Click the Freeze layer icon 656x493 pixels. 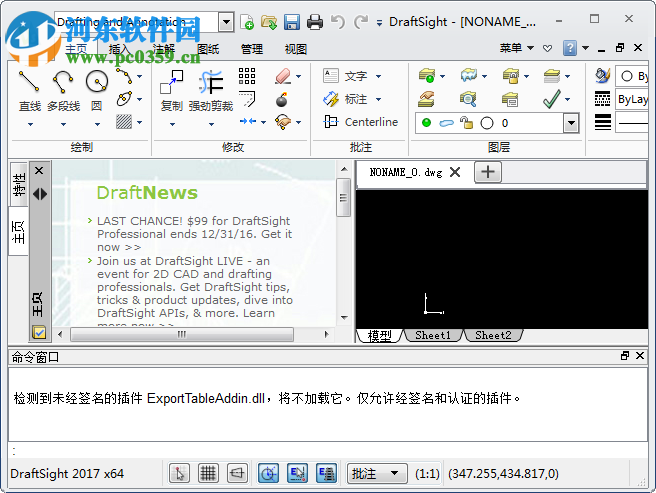coord(469,76)
